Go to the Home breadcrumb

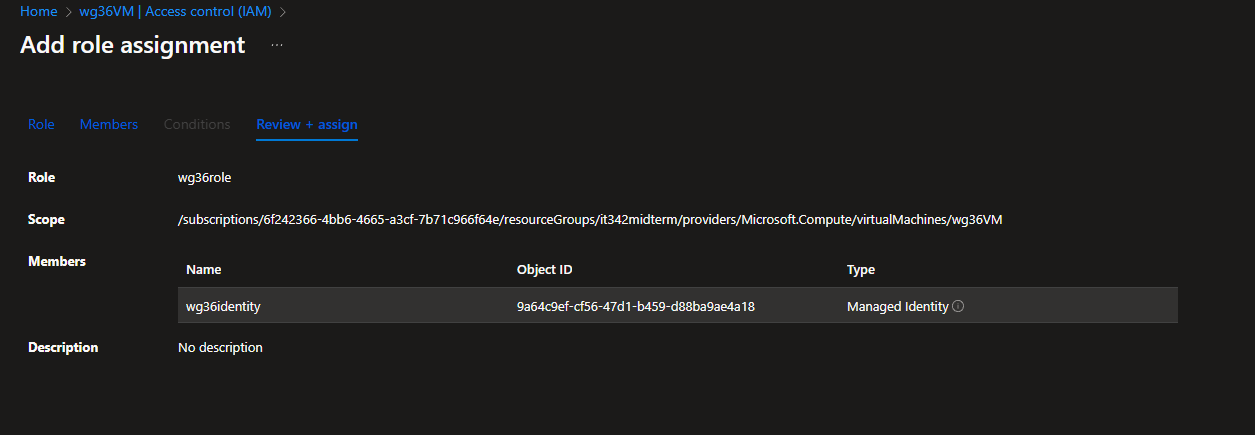pos(38,12)
